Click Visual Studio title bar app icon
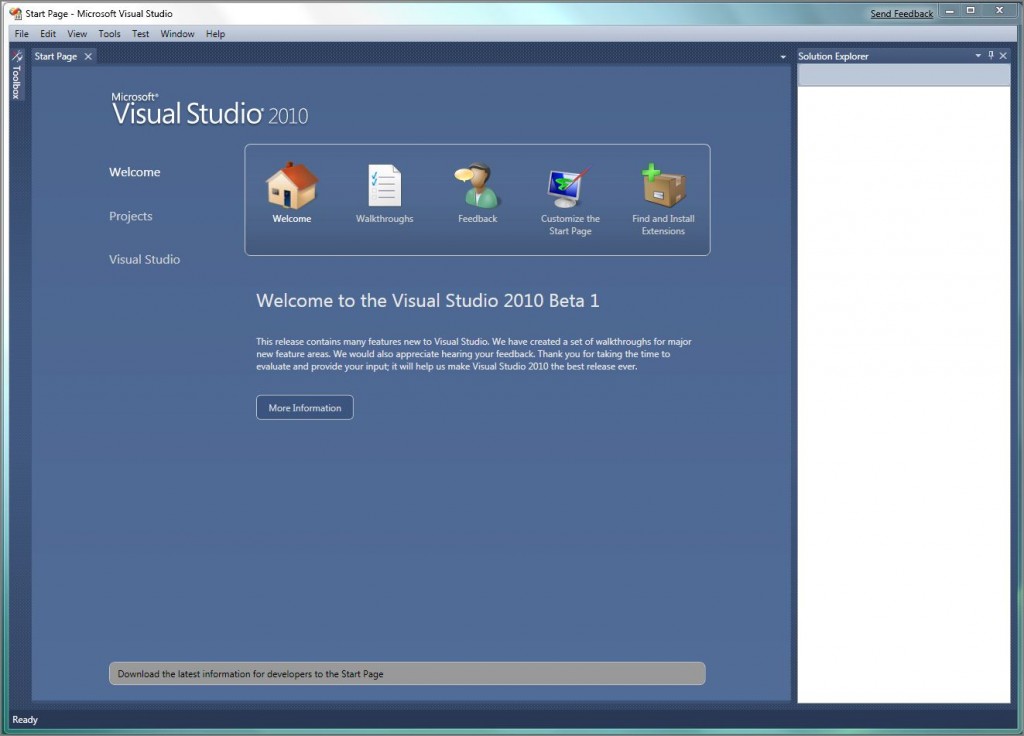 16,13
